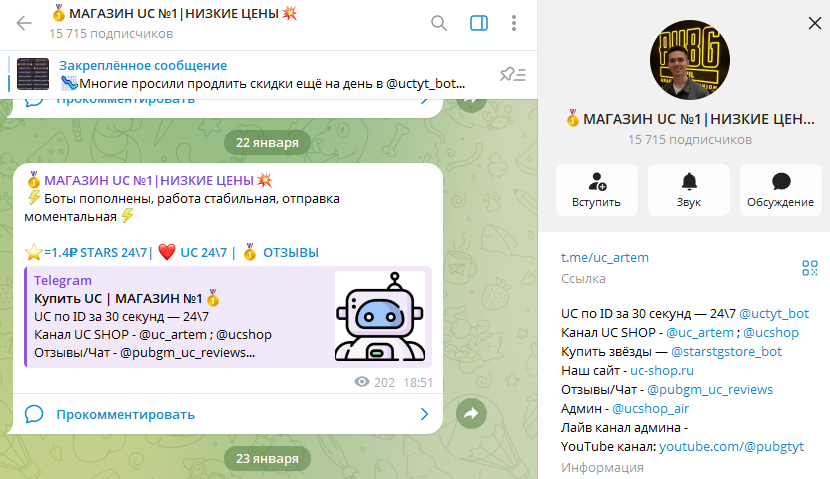Close the channel info panel

coord(812,23)
